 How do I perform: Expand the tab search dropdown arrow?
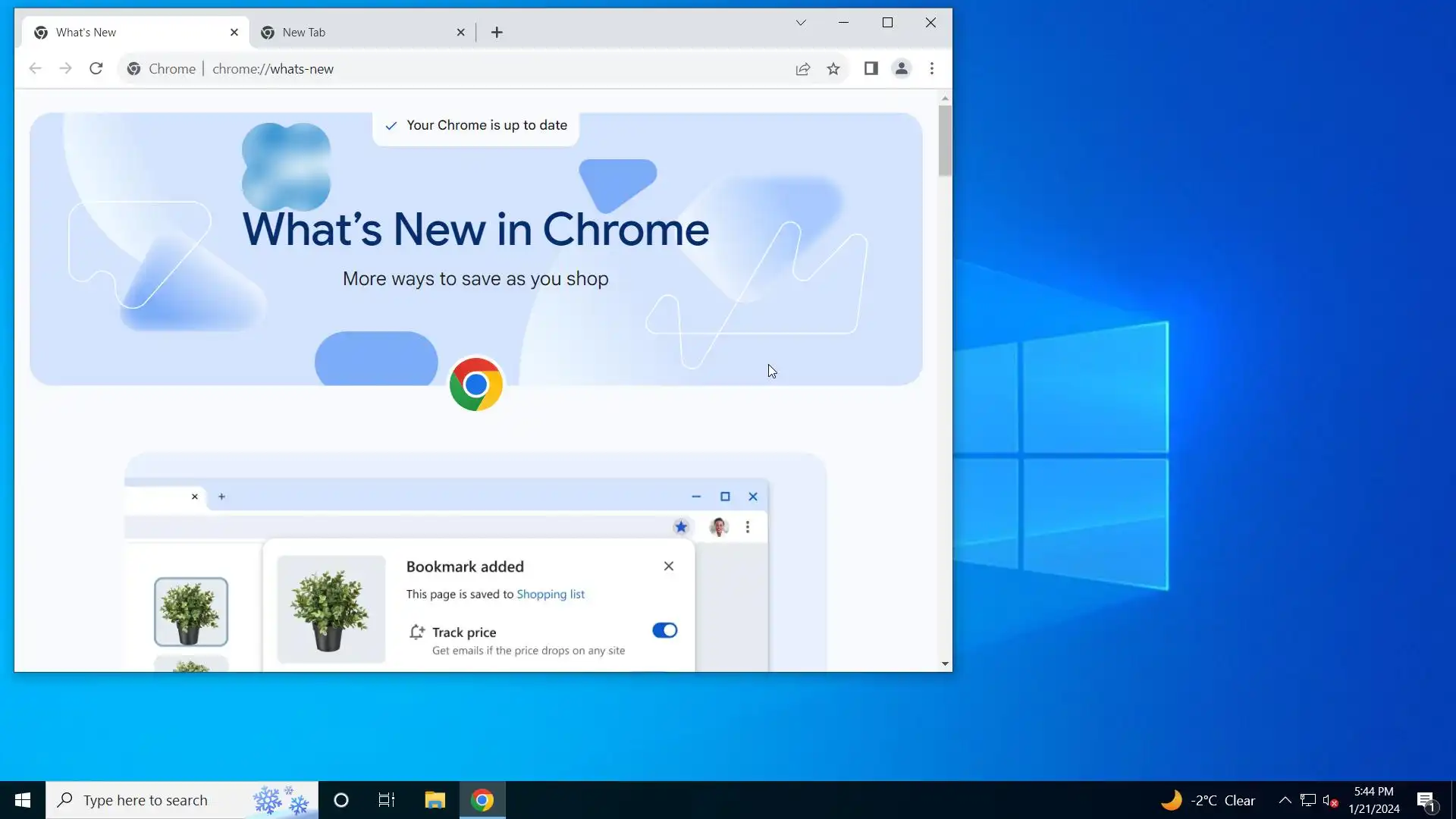click(x=801, y=23)
